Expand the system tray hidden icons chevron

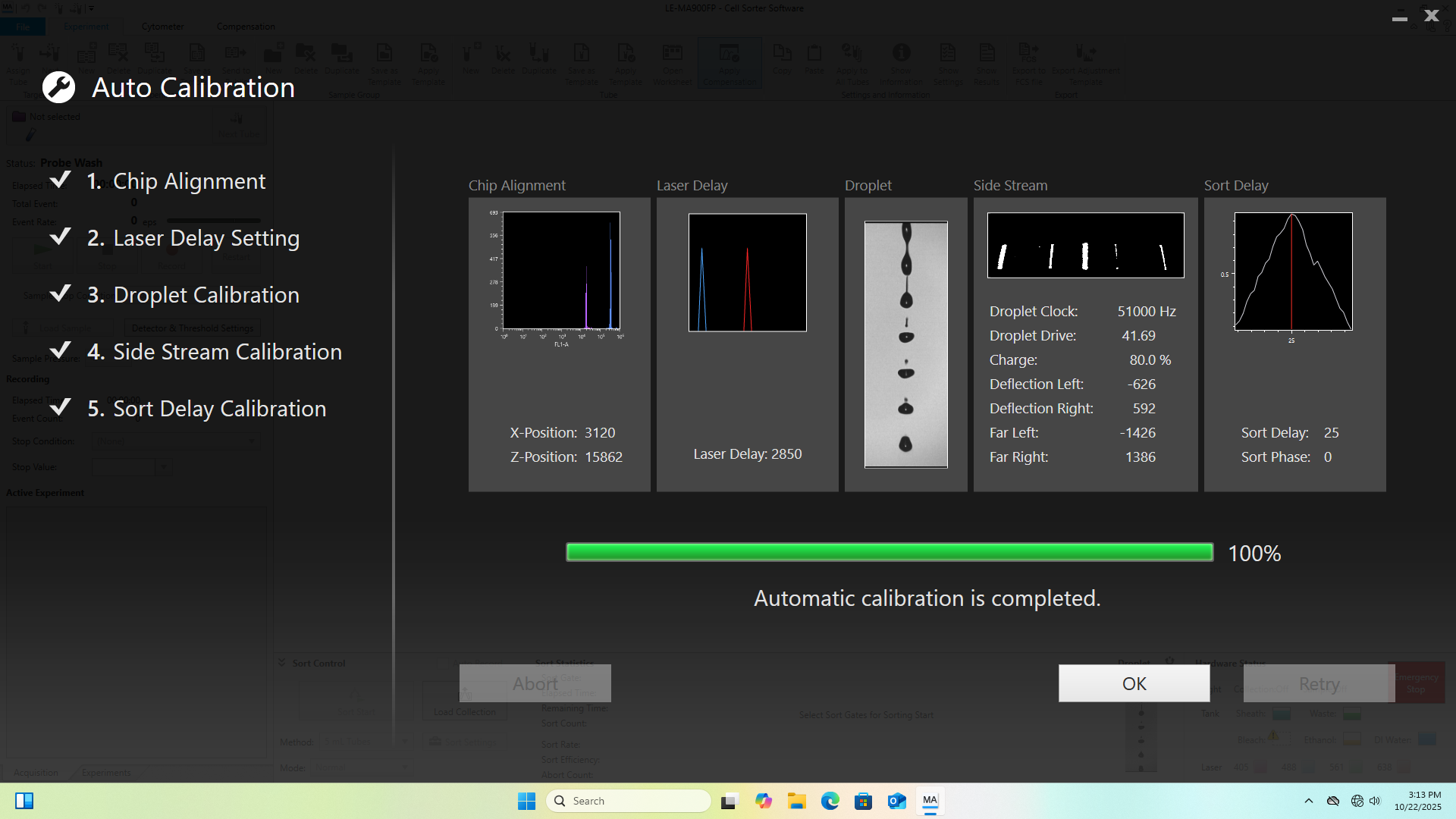tap(1308, 801)
